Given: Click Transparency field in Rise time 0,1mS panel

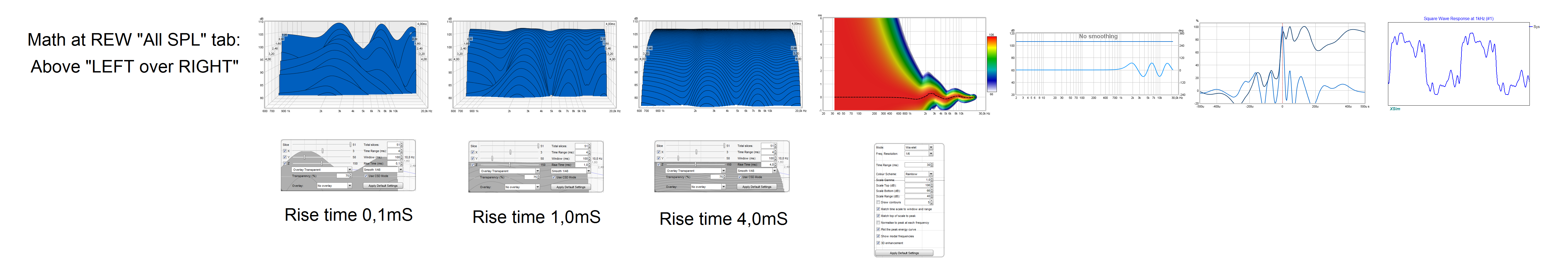Looking at the screenshot, I should 344,176.
